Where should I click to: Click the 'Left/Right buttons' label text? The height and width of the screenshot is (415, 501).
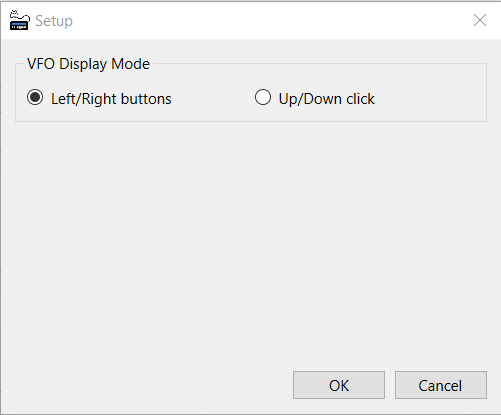(111, 99)
